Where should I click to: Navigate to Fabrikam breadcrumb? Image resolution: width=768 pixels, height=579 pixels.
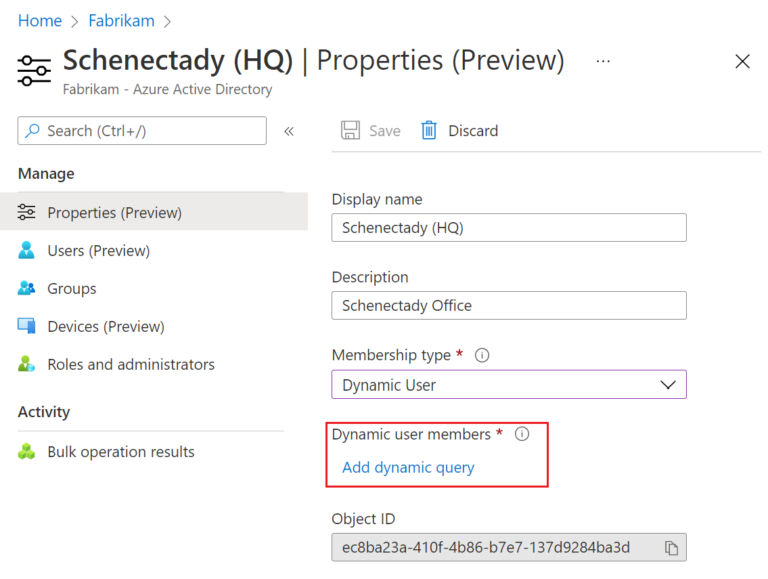(120, 20)
